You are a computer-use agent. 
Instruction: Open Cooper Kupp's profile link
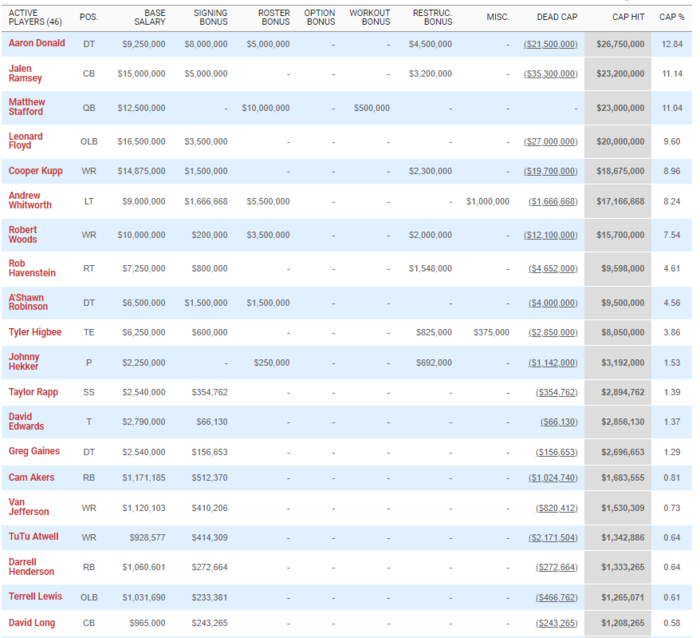tap(36, 171)
